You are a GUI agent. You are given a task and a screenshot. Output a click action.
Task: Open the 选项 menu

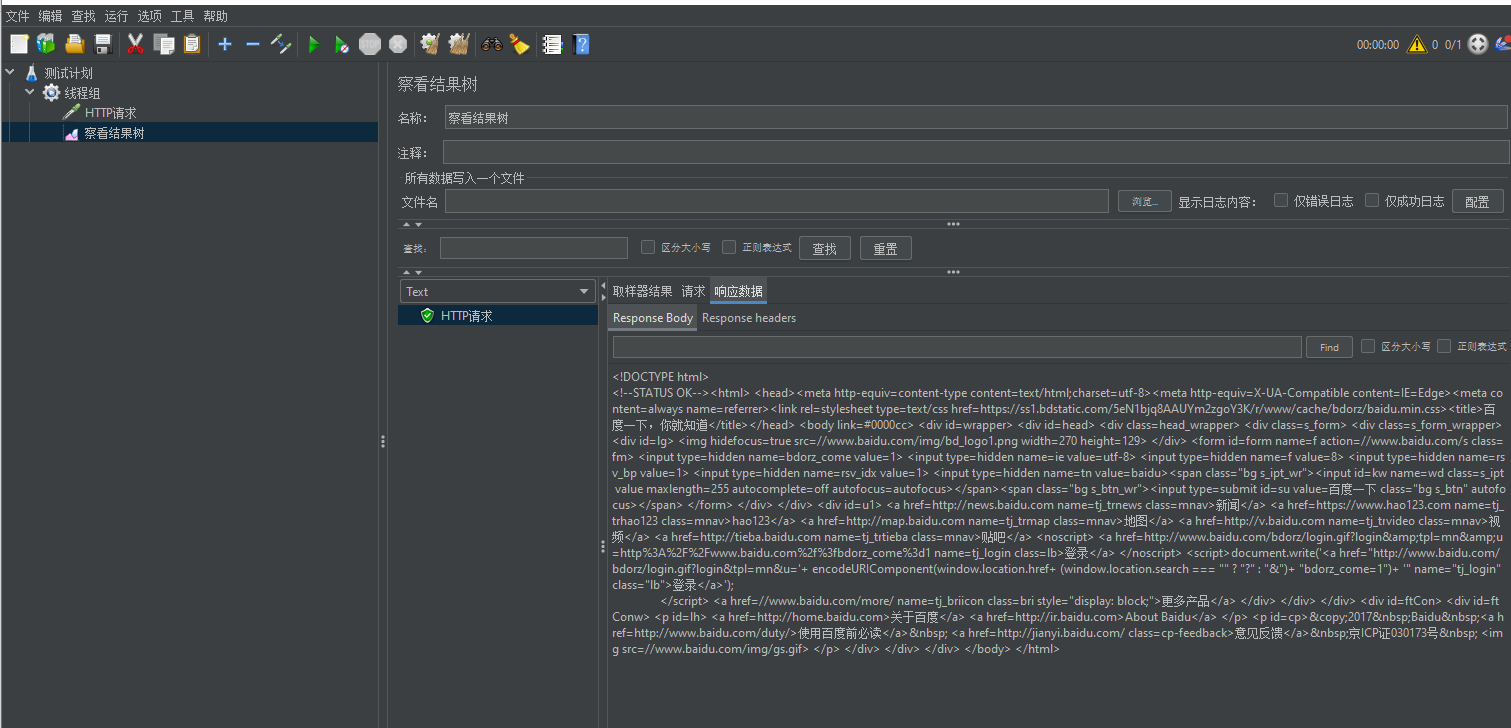coord(149,16)
